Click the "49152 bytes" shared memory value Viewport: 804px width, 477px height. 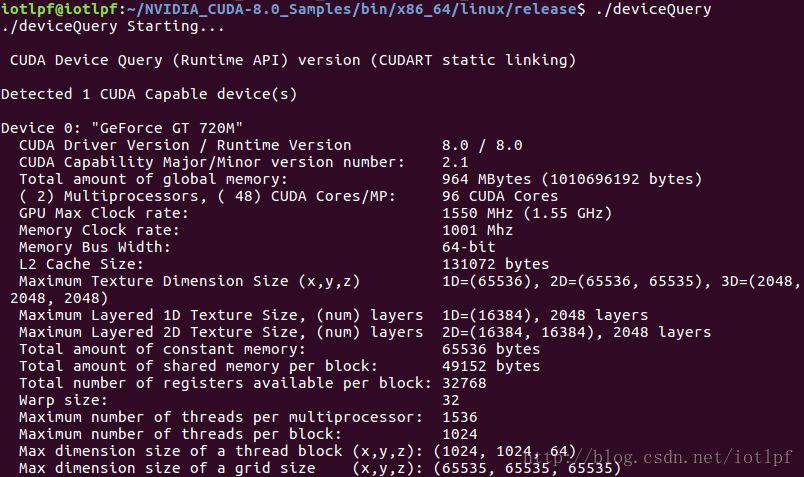tap(491, 366)
